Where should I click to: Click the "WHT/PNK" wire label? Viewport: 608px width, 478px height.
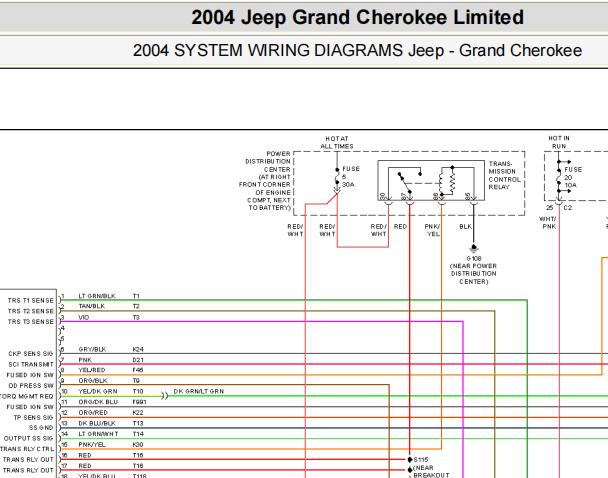(x=549, y=223)
